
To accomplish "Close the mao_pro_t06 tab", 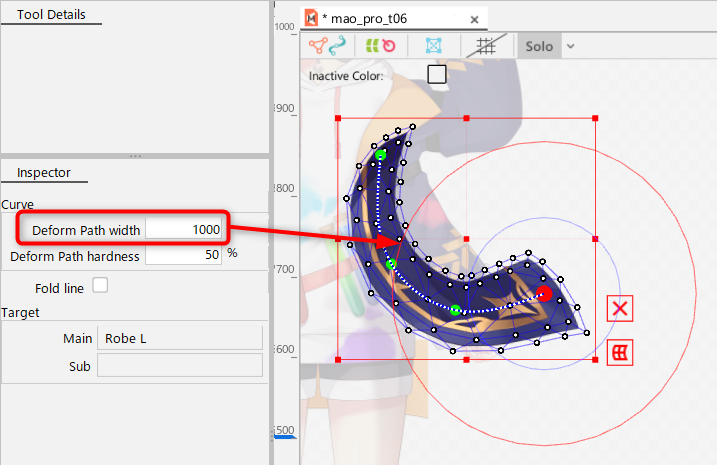I will click(476, 18).
